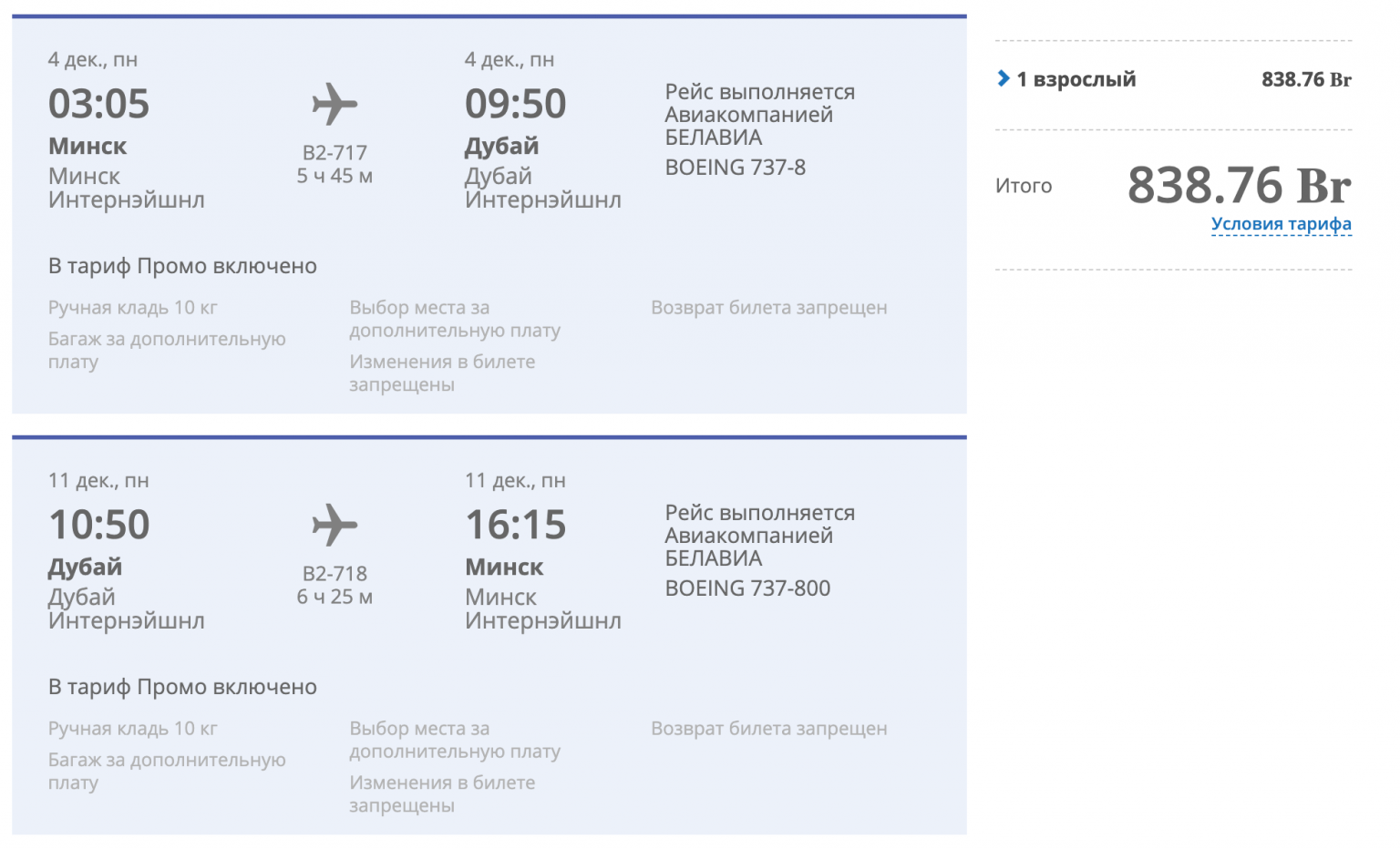This screenshot has width=1400, height=849.
Task: Click the '4 дек., пн' date above 03:05
Action: pos(93,60)
